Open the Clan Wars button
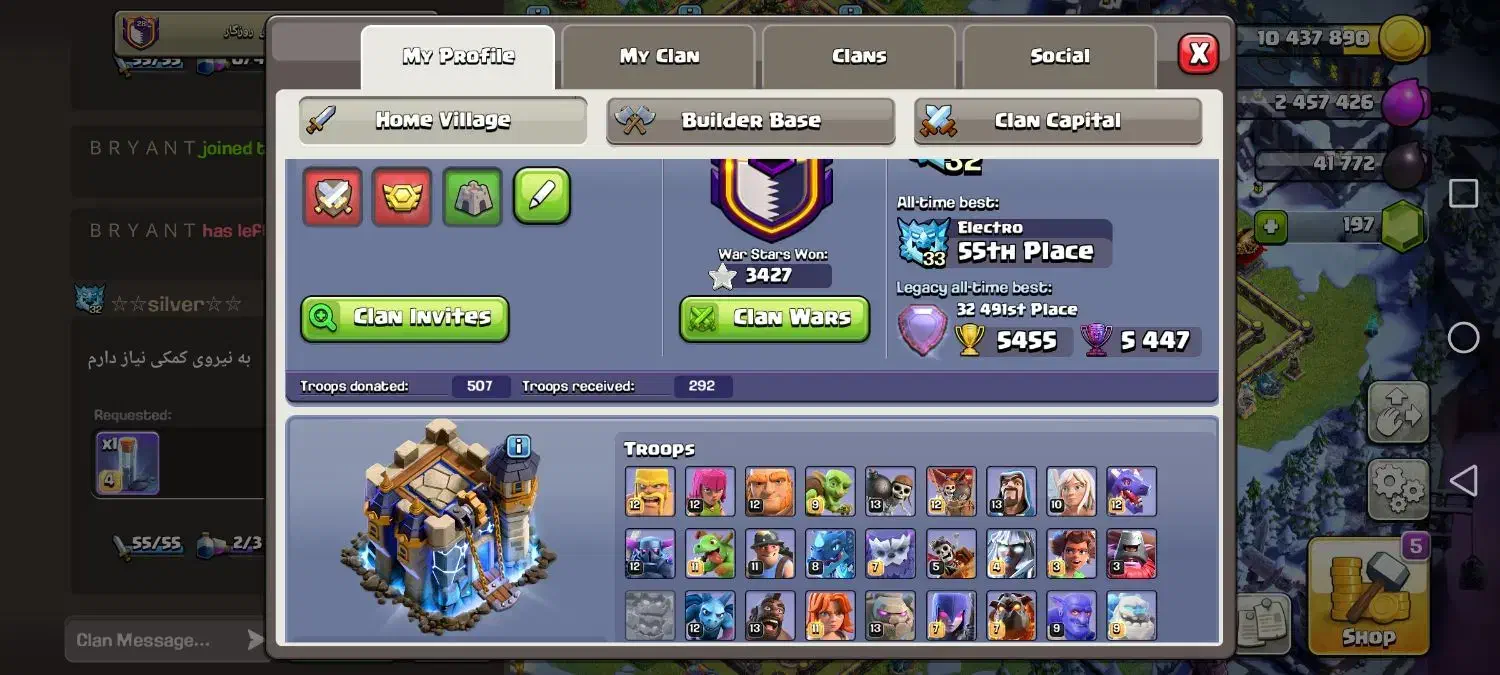This screenshot has height=675, width=1500. point(775,318)
